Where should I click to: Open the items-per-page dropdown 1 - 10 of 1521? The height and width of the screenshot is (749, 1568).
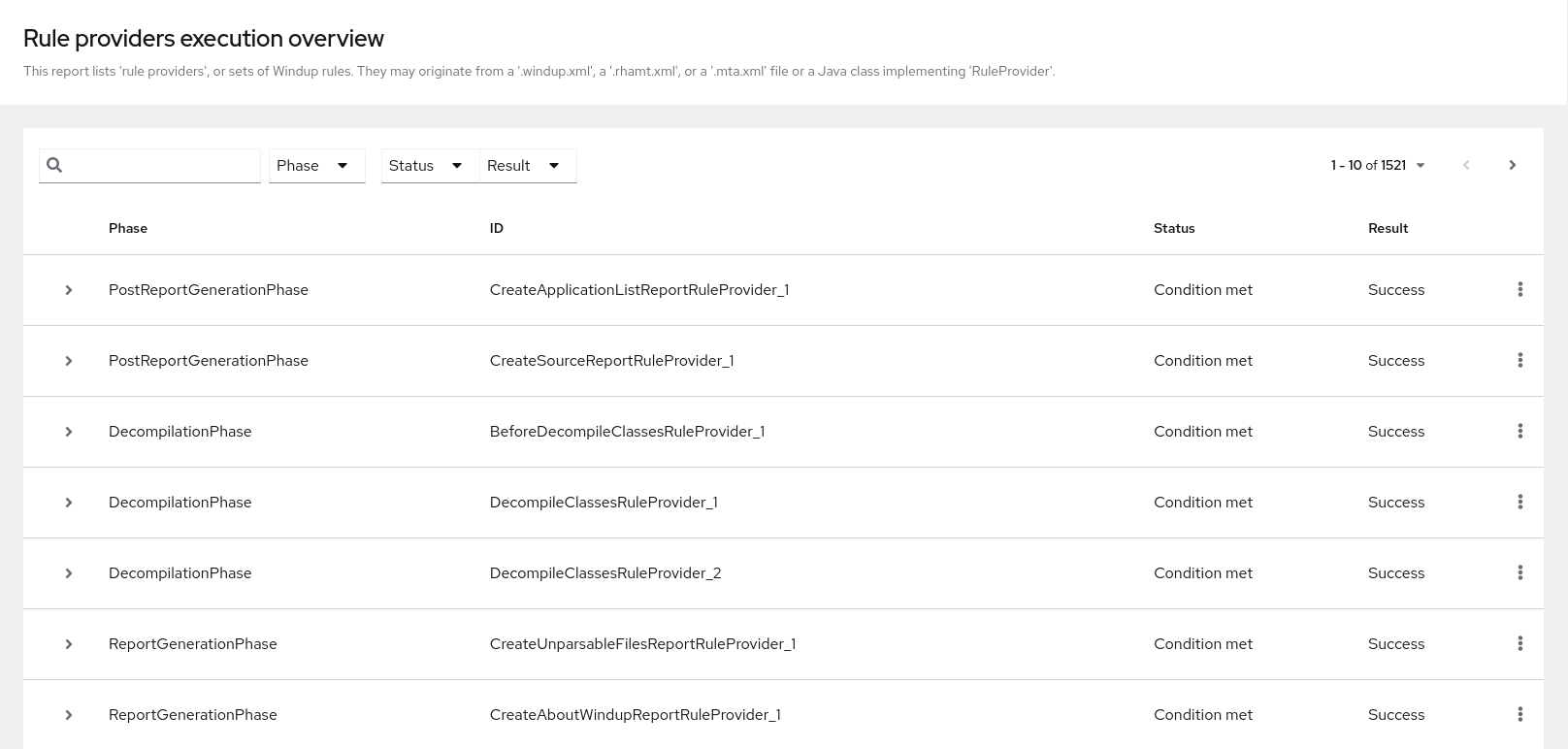tap(1378, 165)
